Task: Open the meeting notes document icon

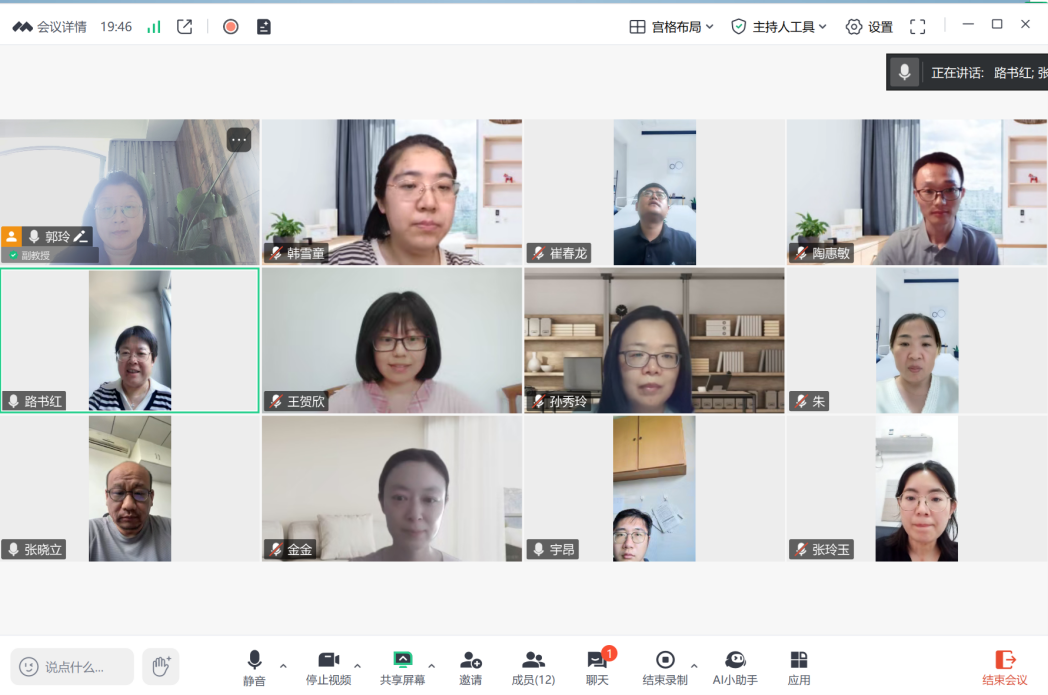Action: point(264,27)
